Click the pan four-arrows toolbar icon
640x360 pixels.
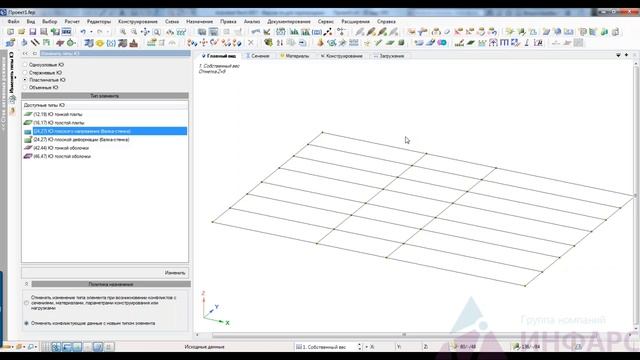tap(145, 31)
